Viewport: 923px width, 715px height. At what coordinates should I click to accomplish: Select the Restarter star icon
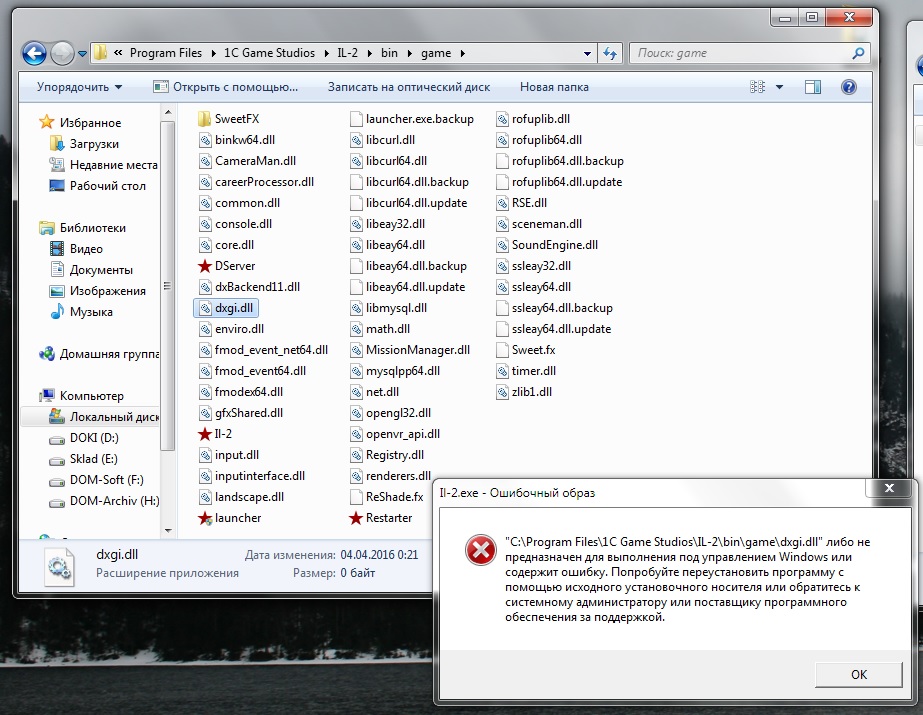point(356,518)
